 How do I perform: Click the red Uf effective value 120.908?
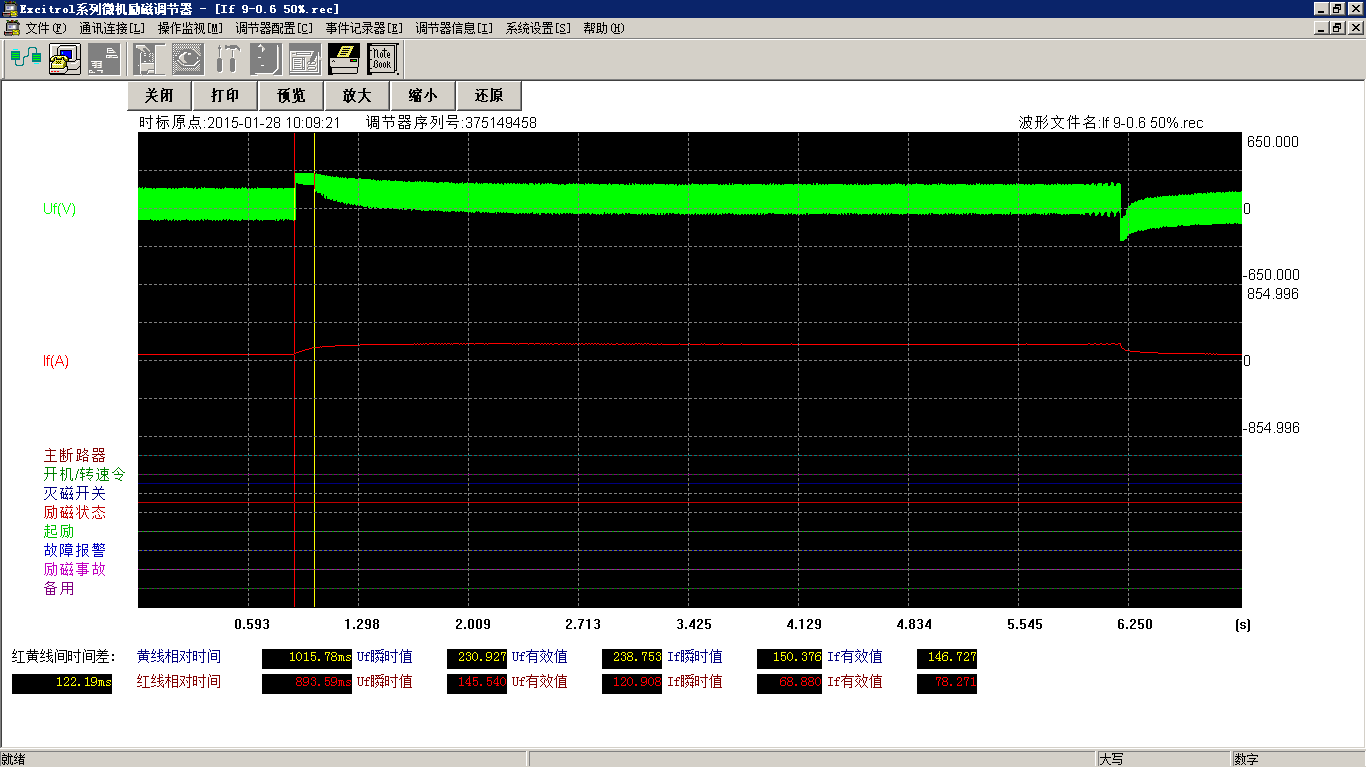(x=632, y=683)
